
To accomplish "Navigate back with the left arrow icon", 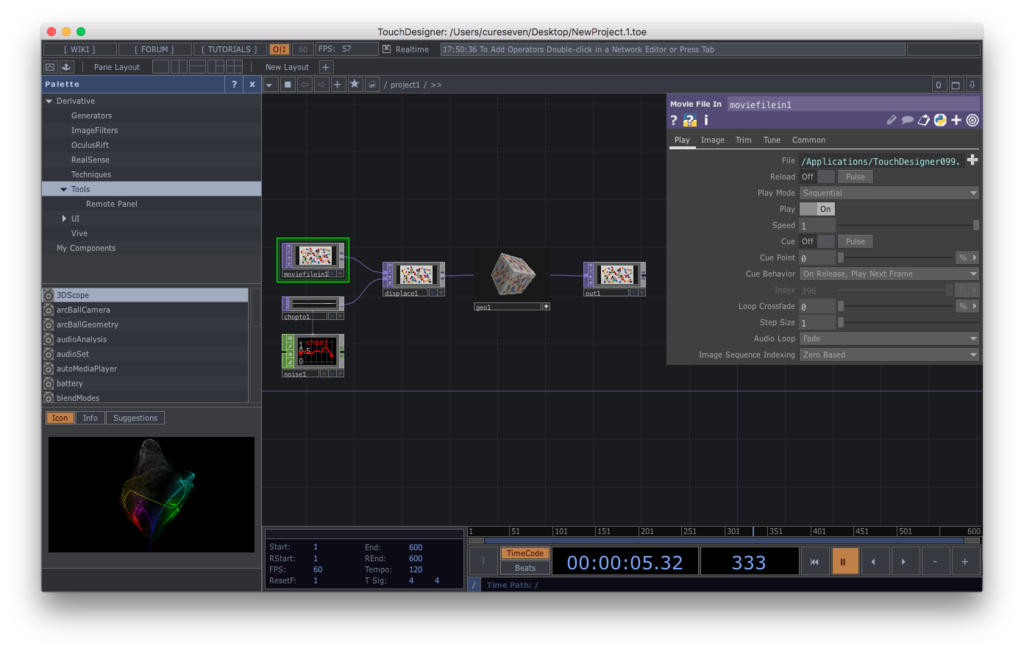I will click(304, 84).
